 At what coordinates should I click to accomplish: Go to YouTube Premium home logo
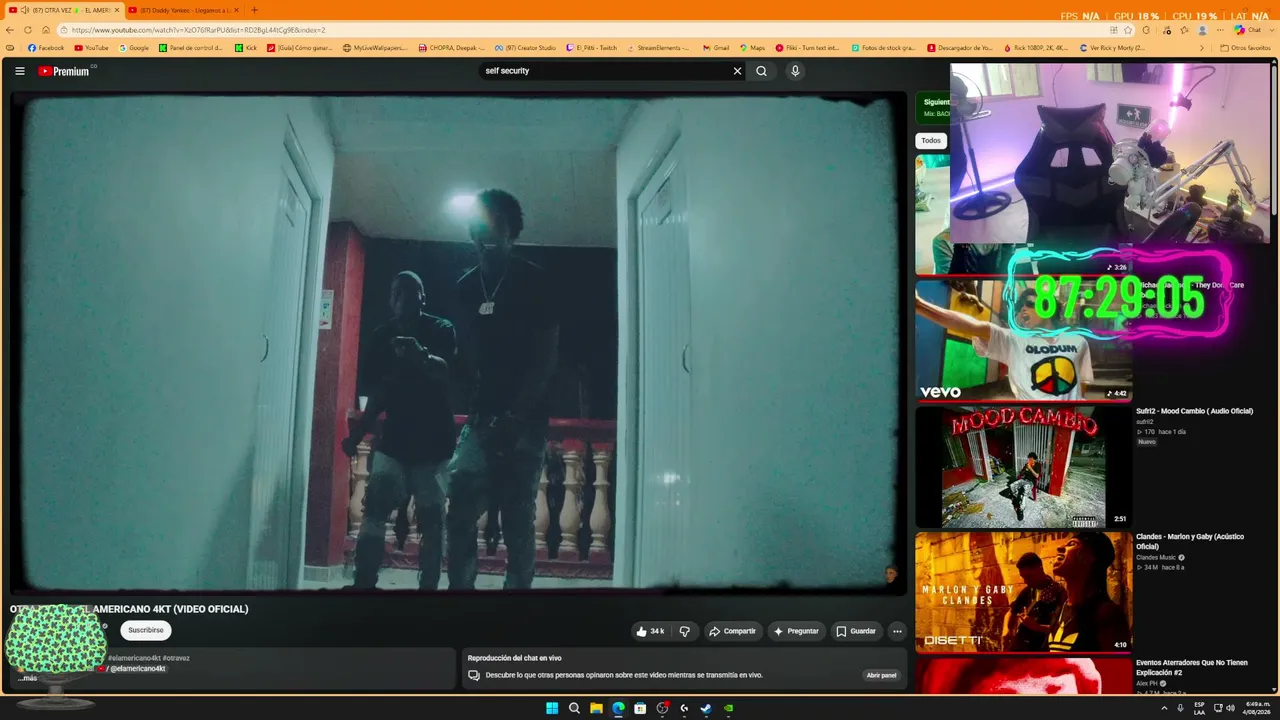tap(64, 71)
